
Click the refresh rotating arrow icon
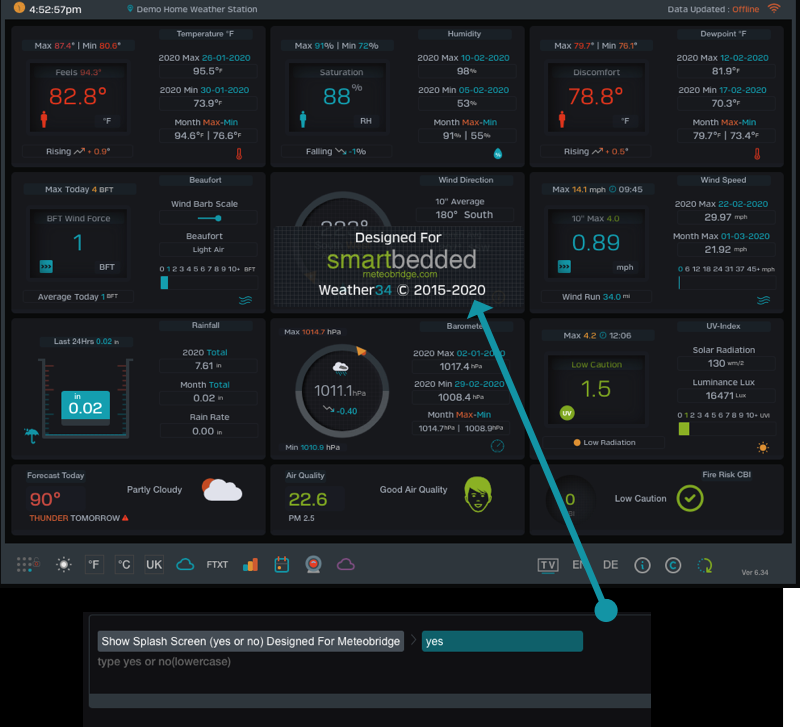(705, 565)
